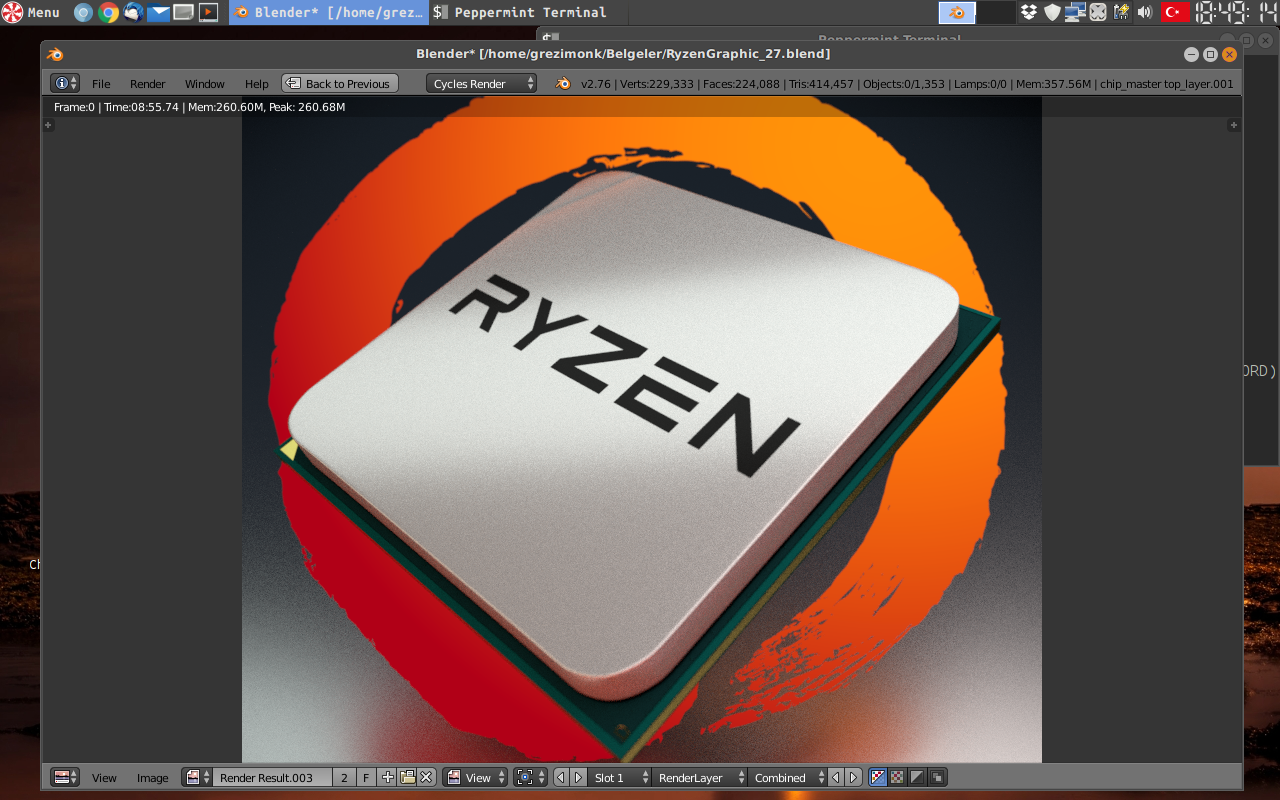Launch Chromium browser from panel
1280x800 pixels.
coord(83,12)
